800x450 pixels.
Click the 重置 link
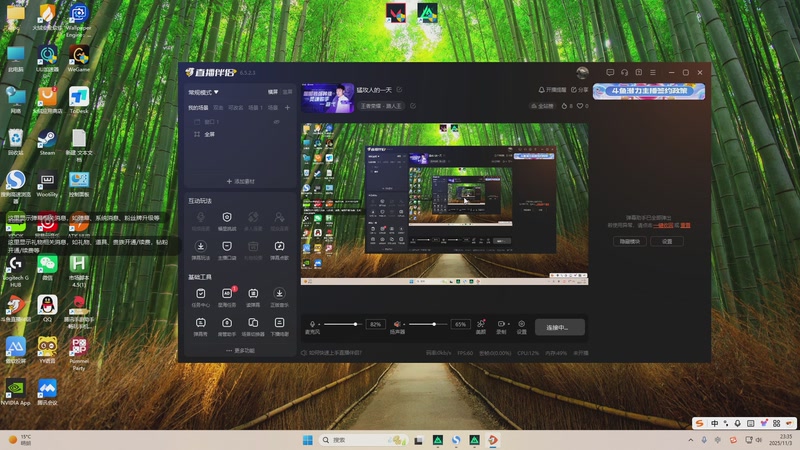coord(685,225)
